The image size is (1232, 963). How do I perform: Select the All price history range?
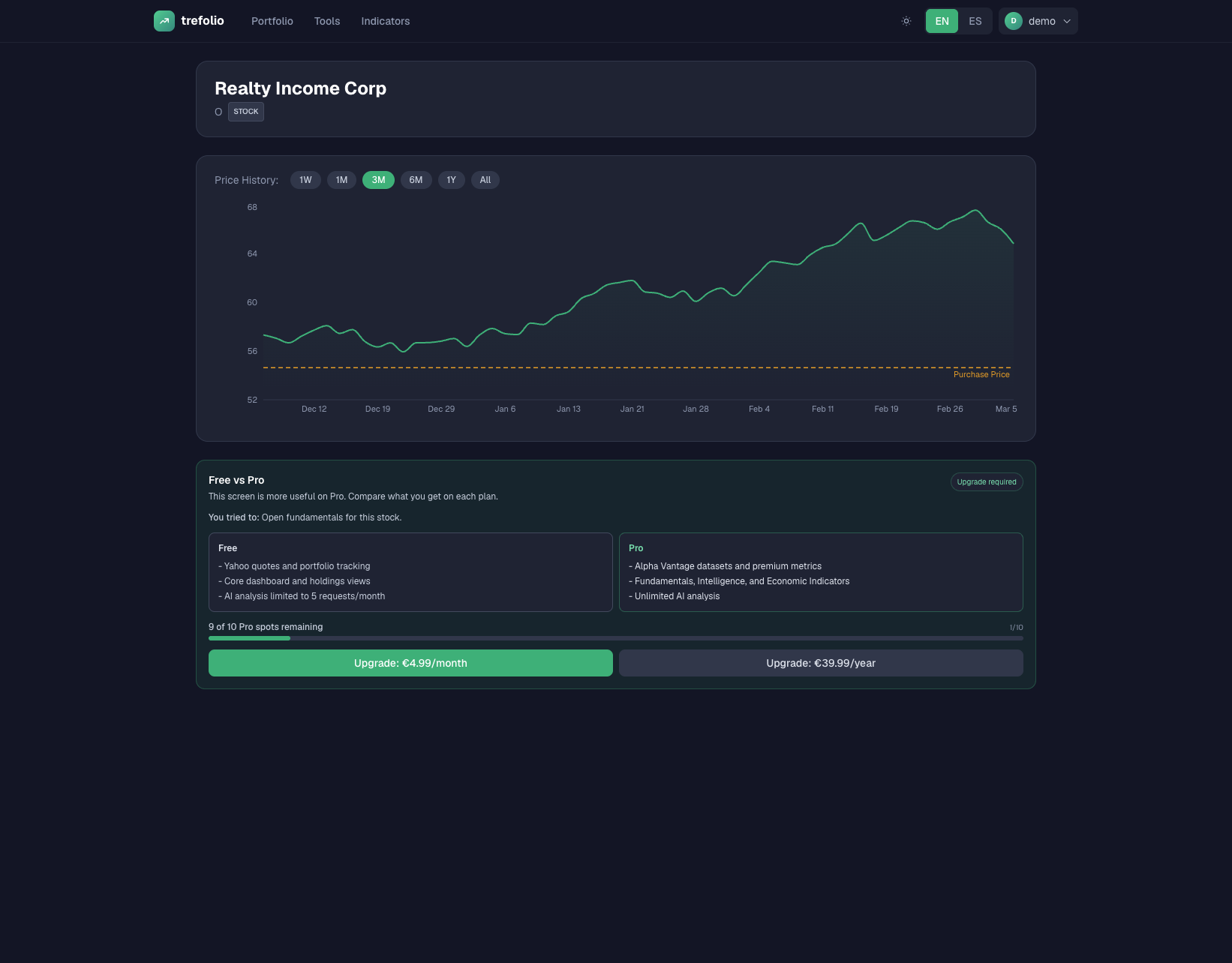[485, 180]
